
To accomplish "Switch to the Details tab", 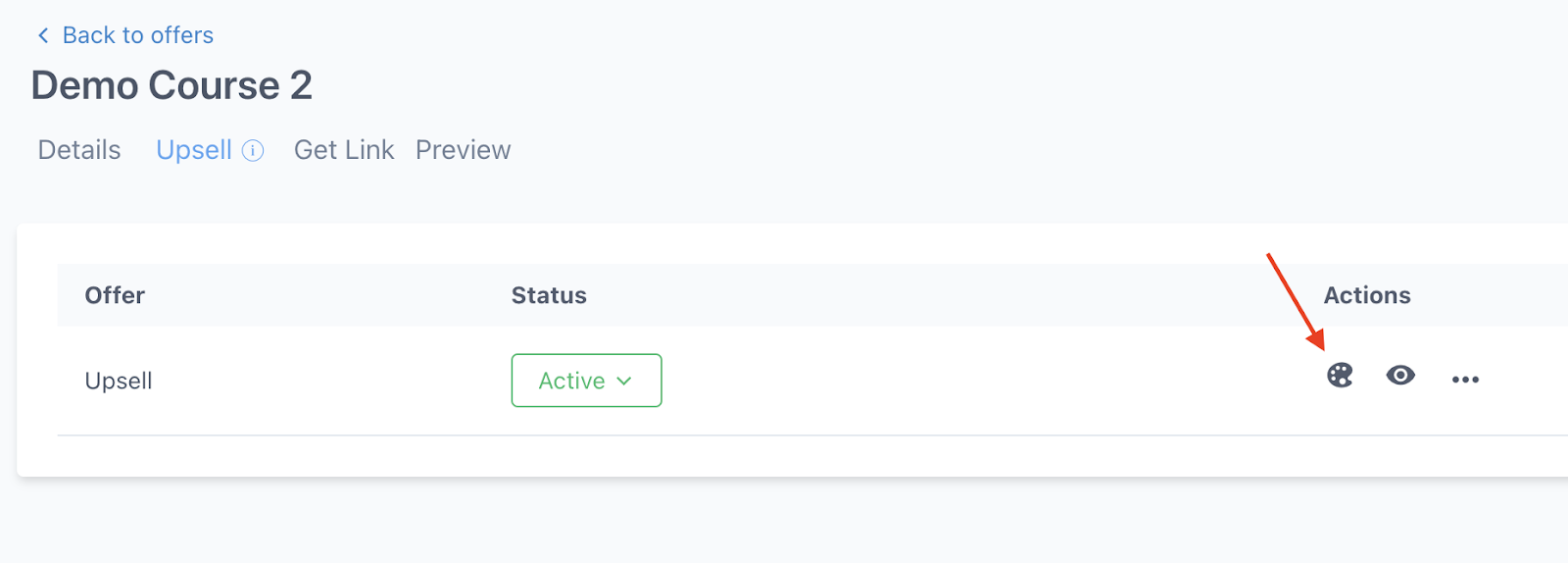I will click(x=79, y=150).
